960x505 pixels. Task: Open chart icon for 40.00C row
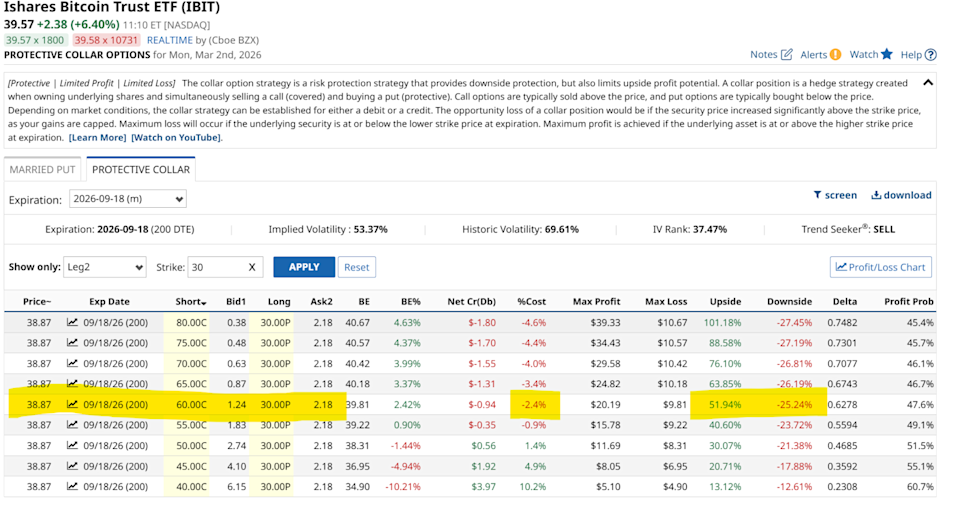pos(72,486)
